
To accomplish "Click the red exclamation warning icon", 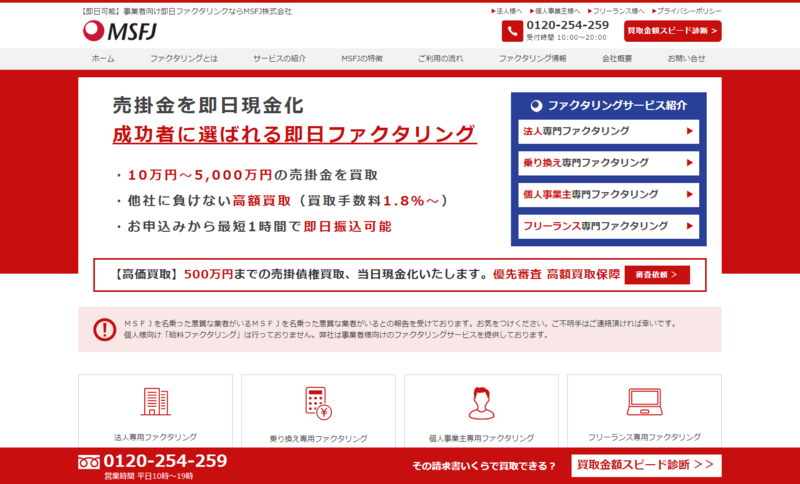I will [x=105, y=329].
